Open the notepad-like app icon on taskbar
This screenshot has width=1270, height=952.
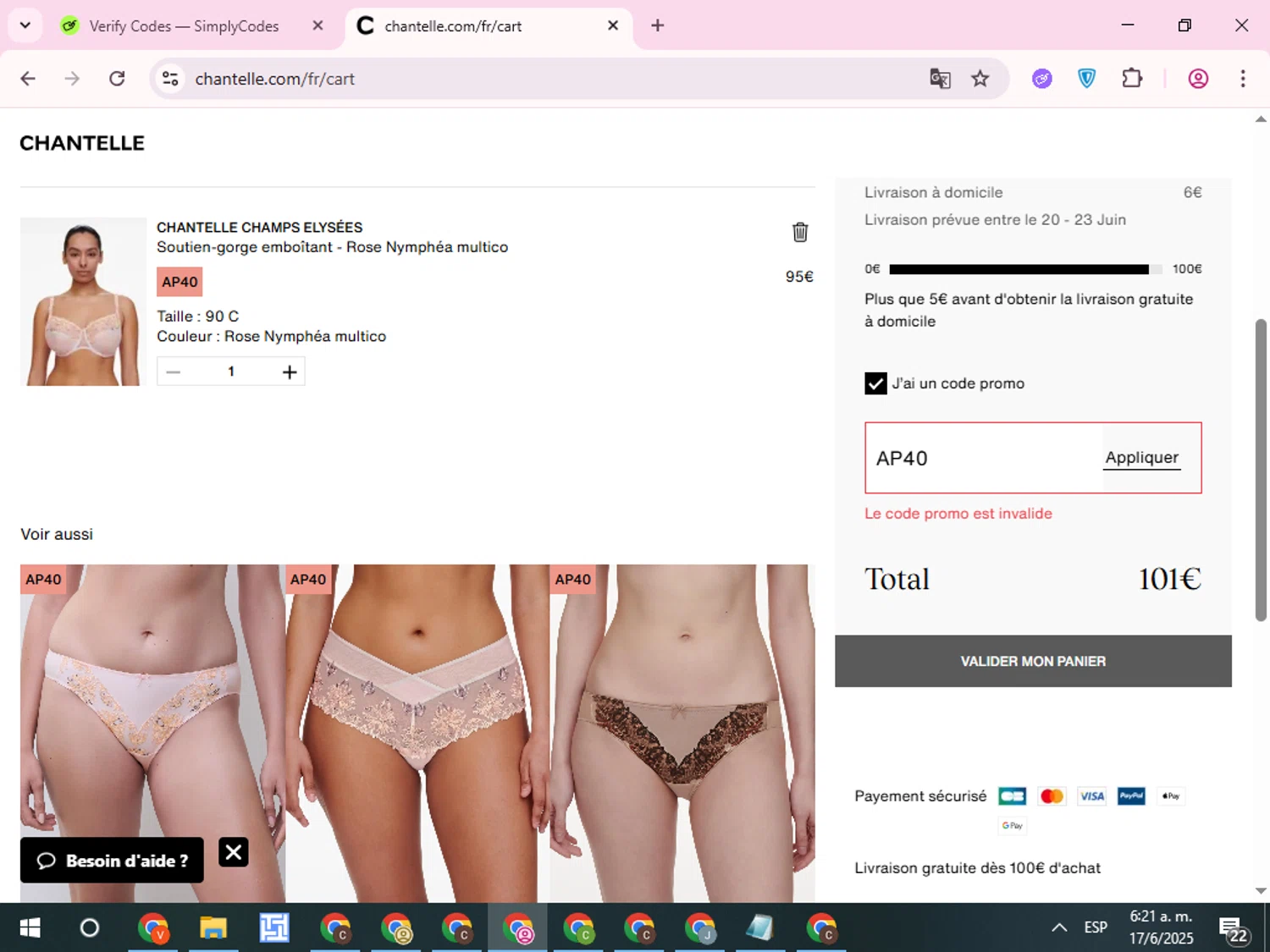pos(759,928)
